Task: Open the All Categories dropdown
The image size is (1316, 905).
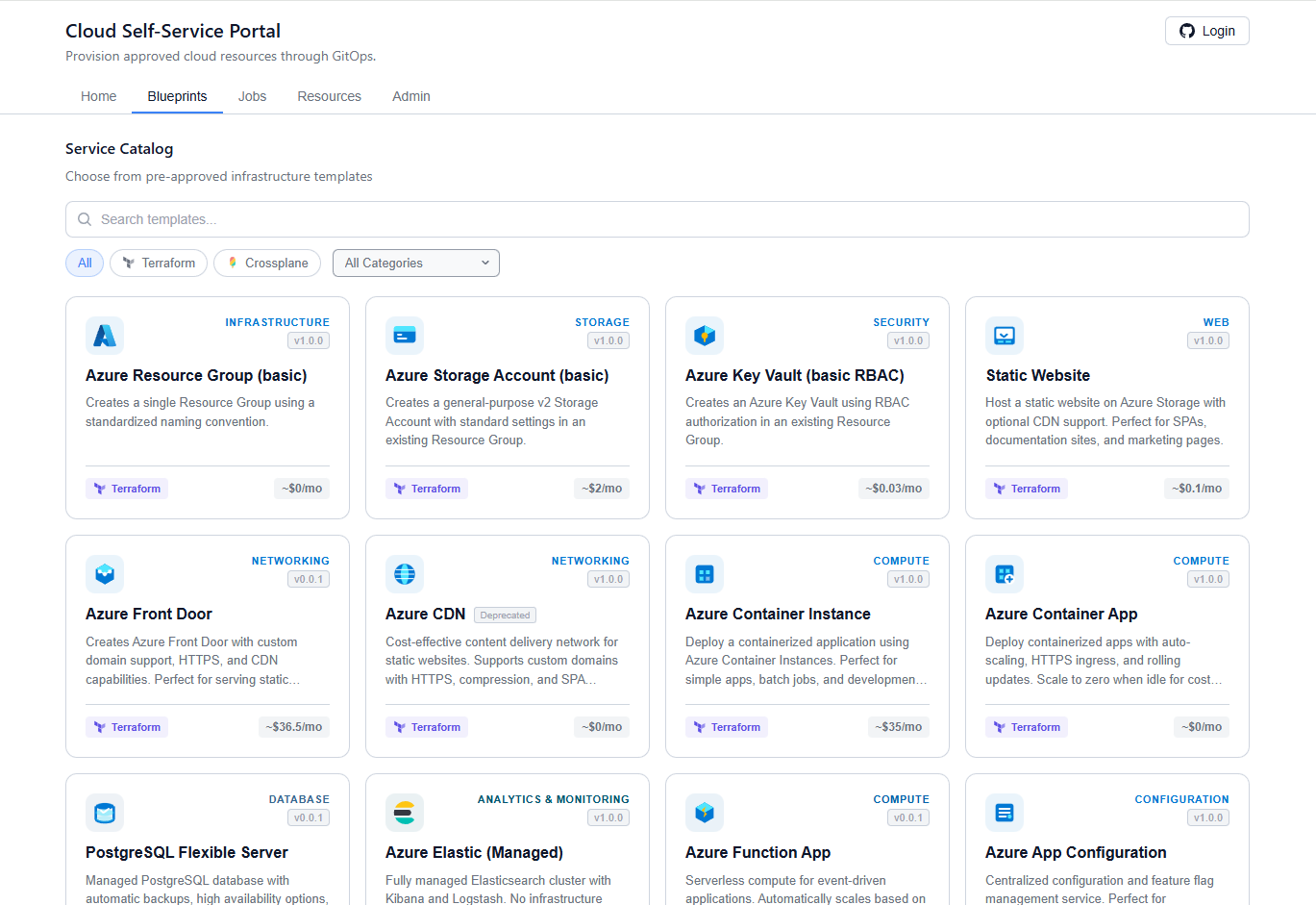Action: tap(415, 263)
